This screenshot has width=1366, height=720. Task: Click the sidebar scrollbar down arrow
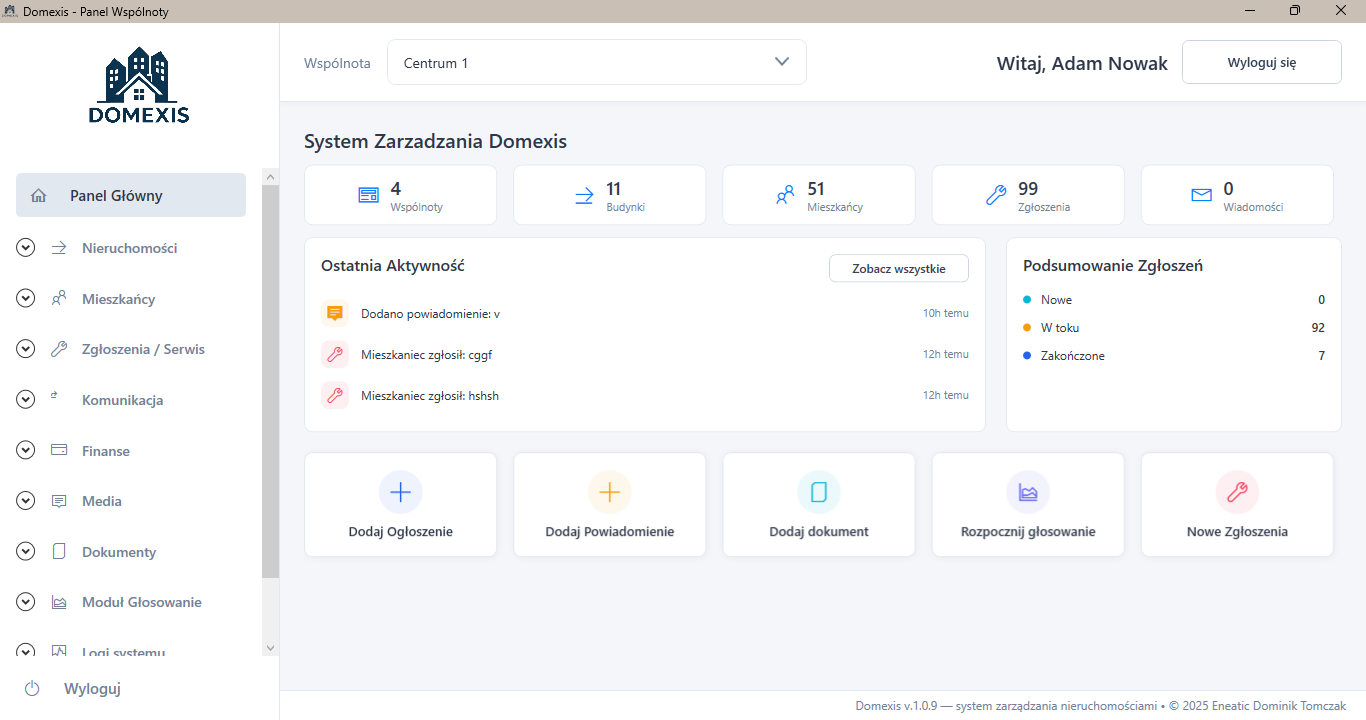[269, 648]
